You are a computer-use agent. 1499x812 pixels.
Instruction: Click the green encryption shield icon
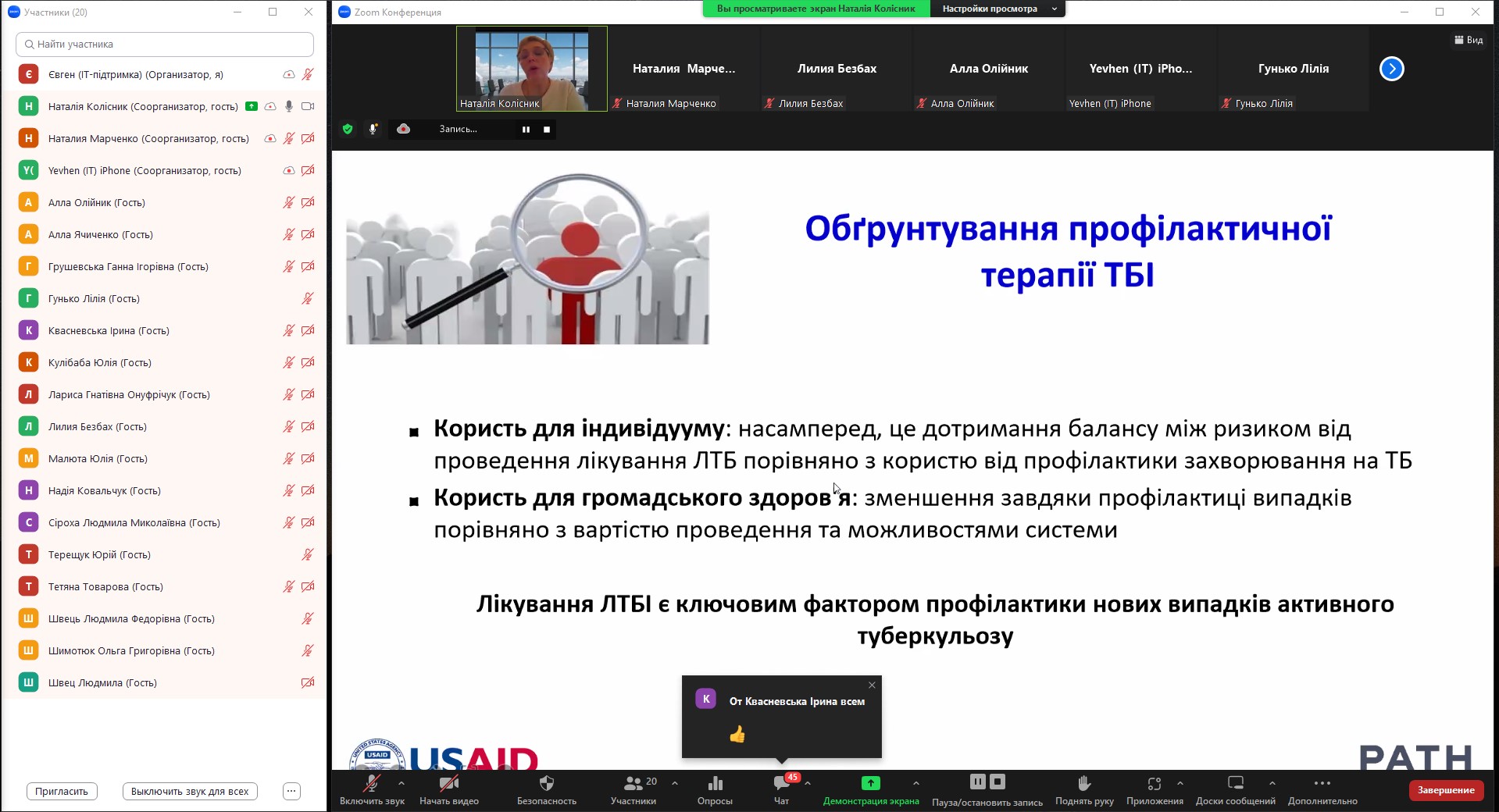coord(348,130)
